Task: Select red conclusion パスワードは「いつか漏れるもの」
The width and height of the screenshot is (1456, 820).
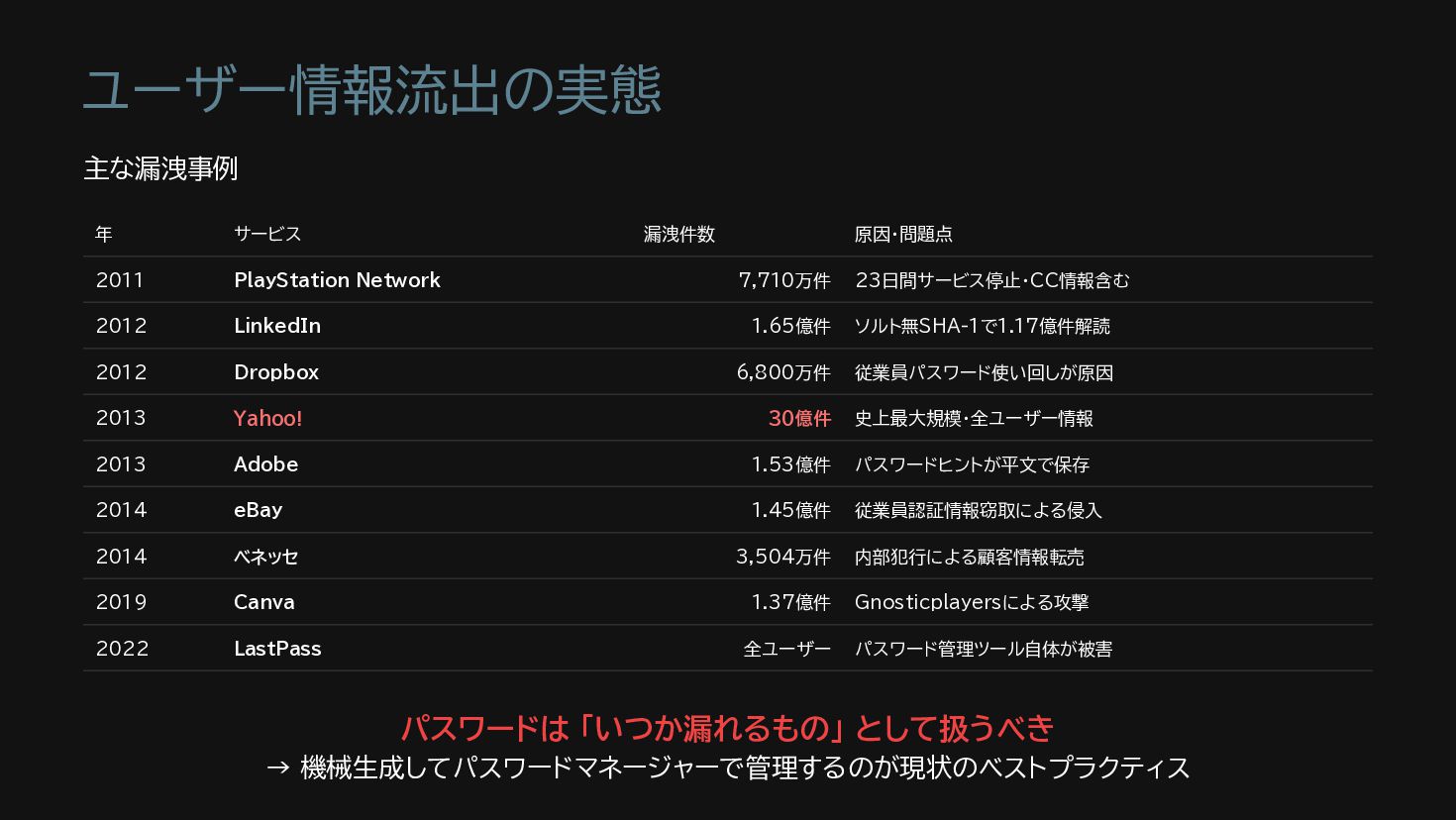Action: pos(622,729)
